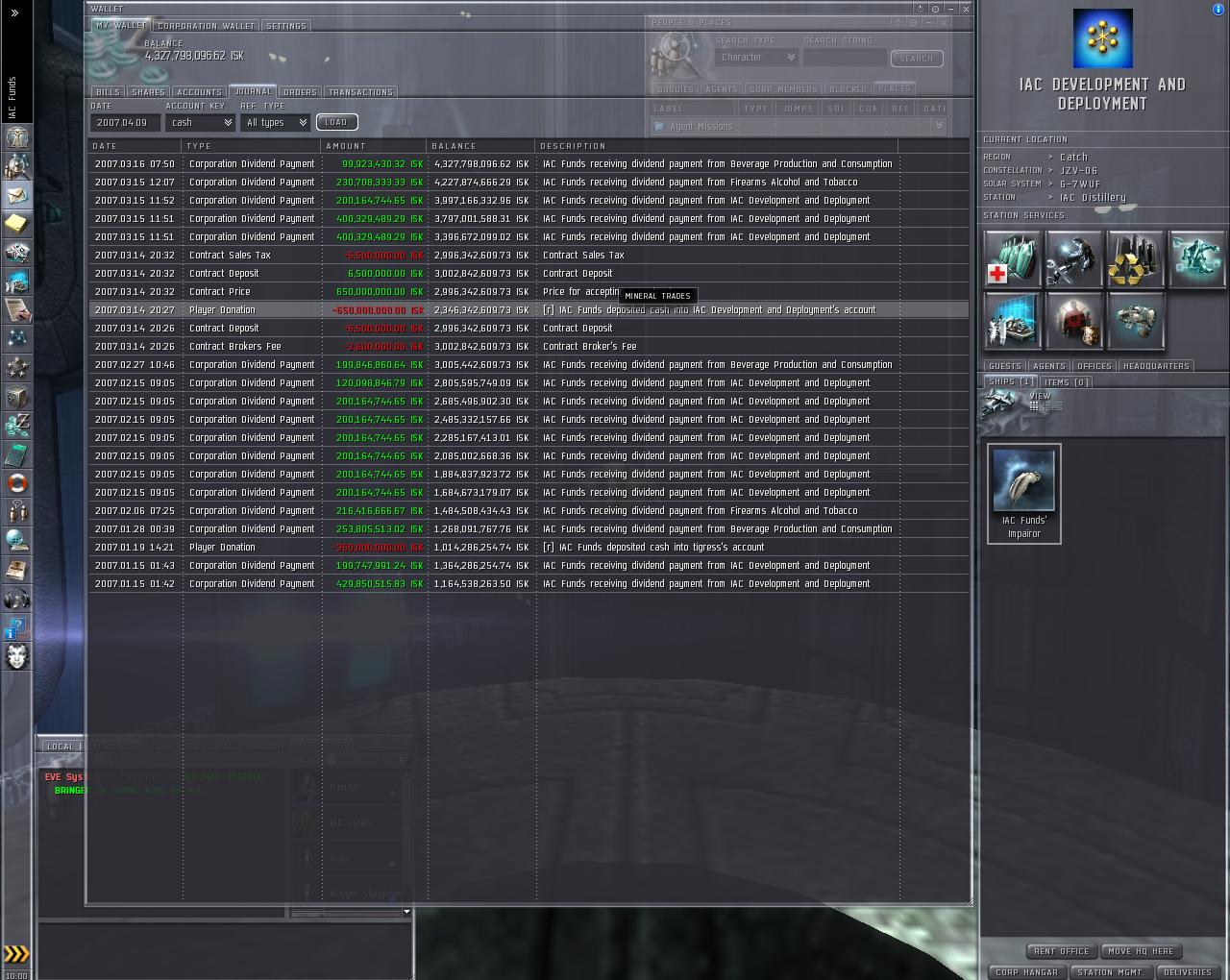This screenshot has width=1230, height=980.
Task: Open the Deliveries button
Action: tap(1188, 972)
